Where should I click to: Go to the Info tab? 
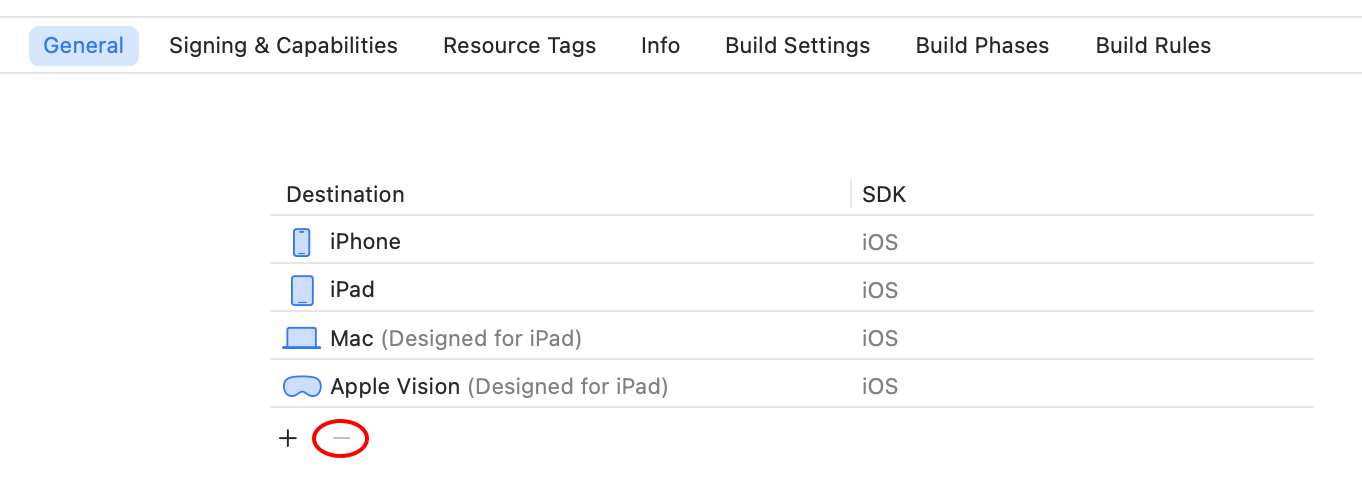660,46
